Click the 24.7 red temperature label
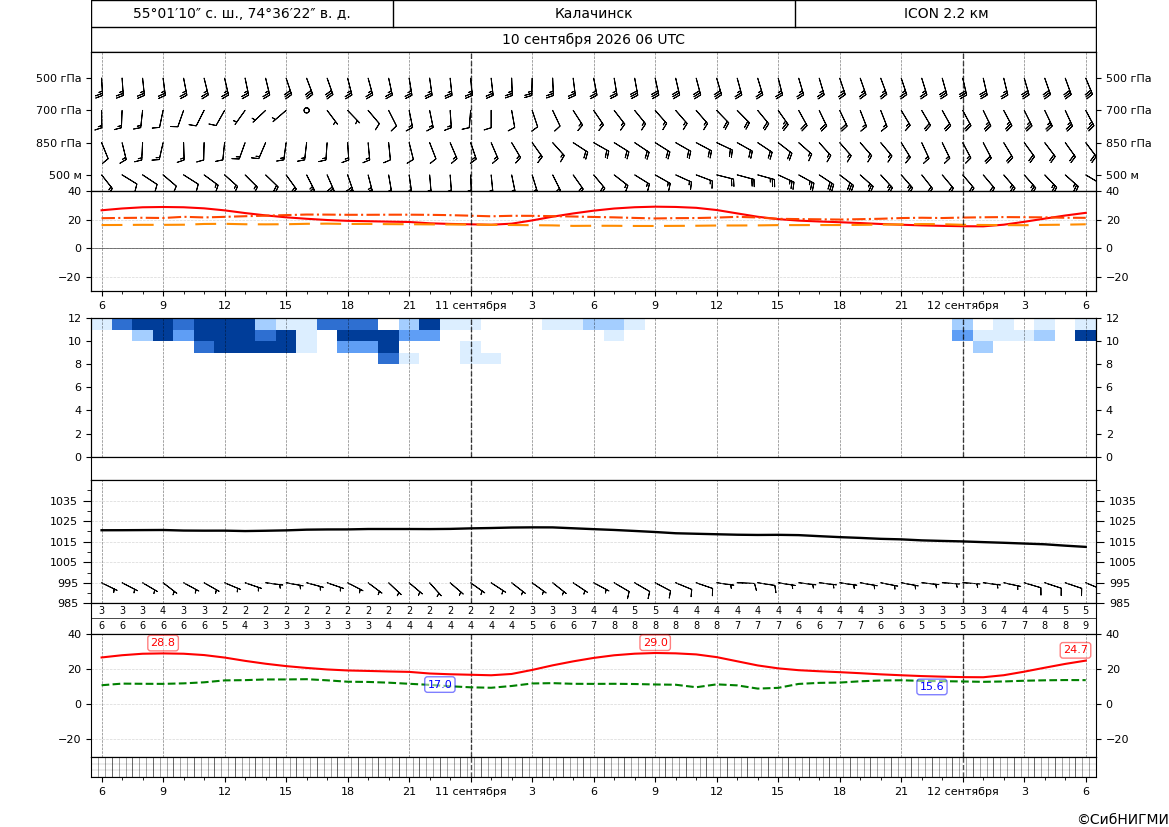This screenshot has height=827, width=1169. point(1075,650)
